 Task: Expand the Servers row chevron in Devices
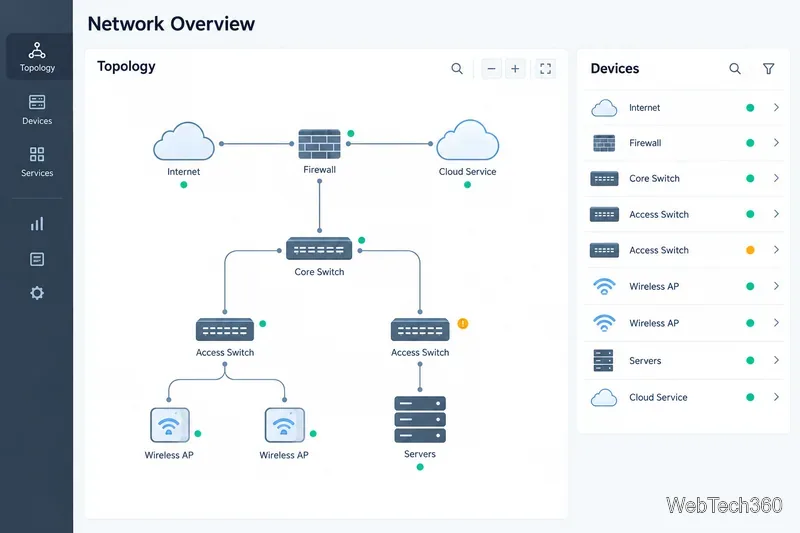click(776, 360)
